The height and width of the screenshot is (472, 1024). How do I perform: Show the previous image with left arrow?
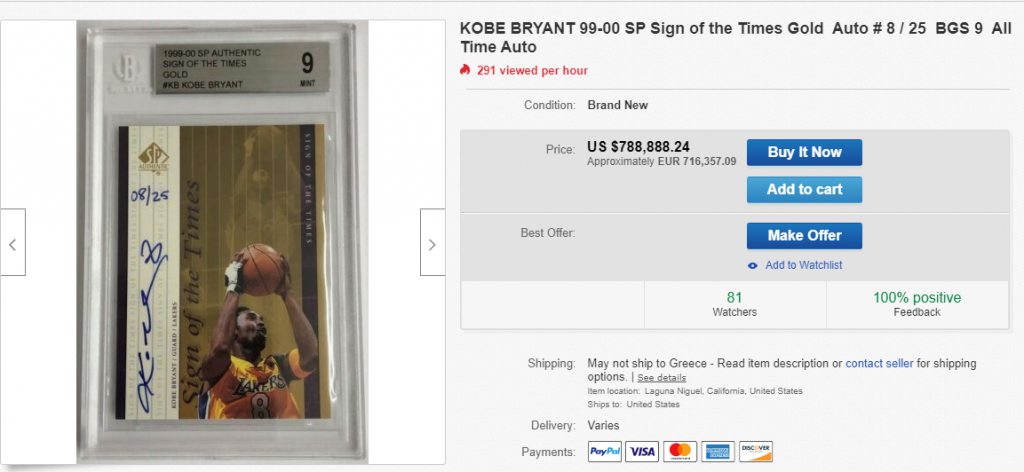point(12,242)
